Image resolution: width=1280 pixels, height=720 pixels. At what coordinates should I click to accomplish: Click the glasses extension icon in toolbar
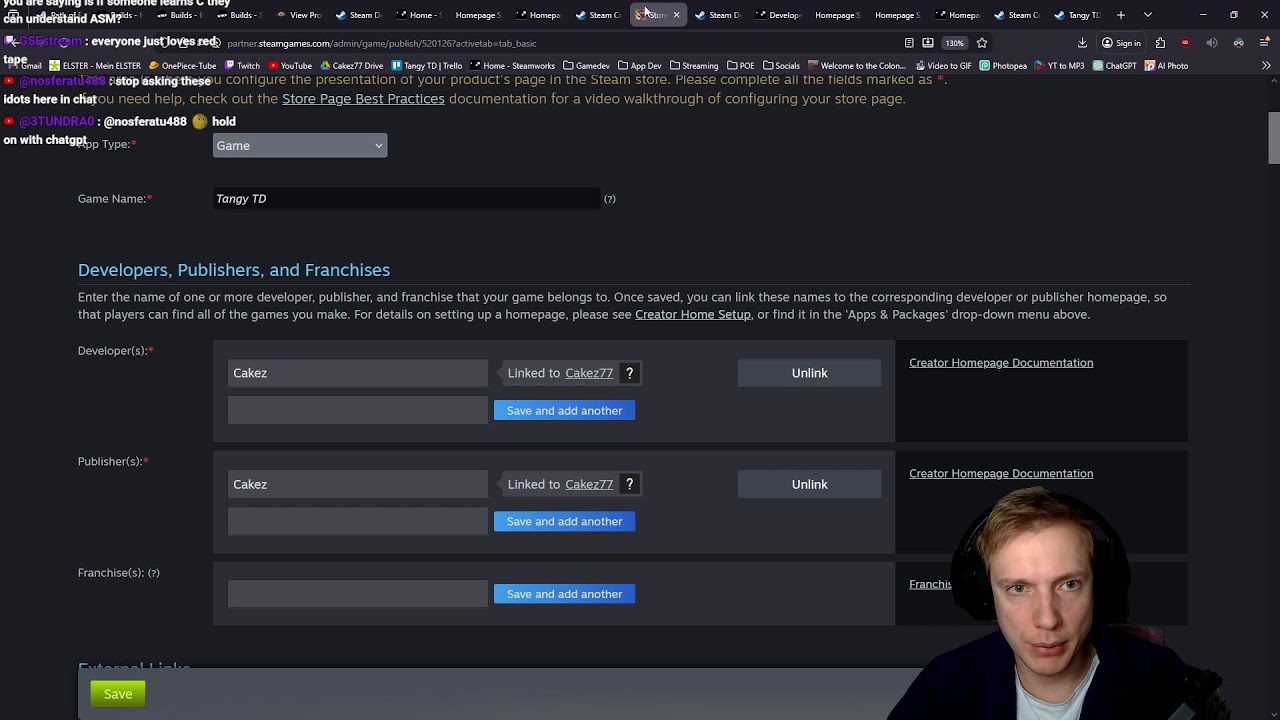click(1238, 43)
